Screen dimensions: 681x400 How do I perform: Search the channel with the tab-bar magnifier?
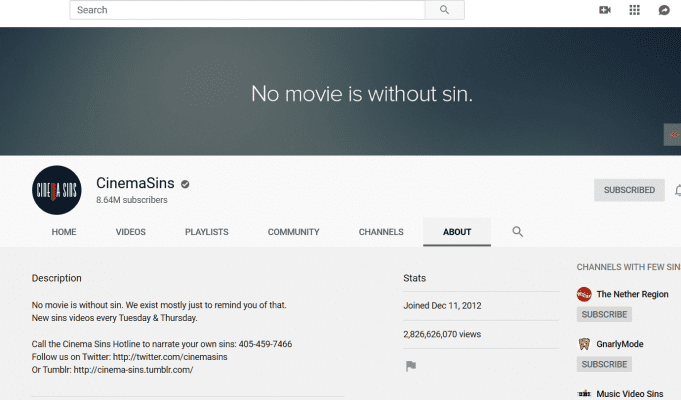pyautogui.click(x=517, y=231)
